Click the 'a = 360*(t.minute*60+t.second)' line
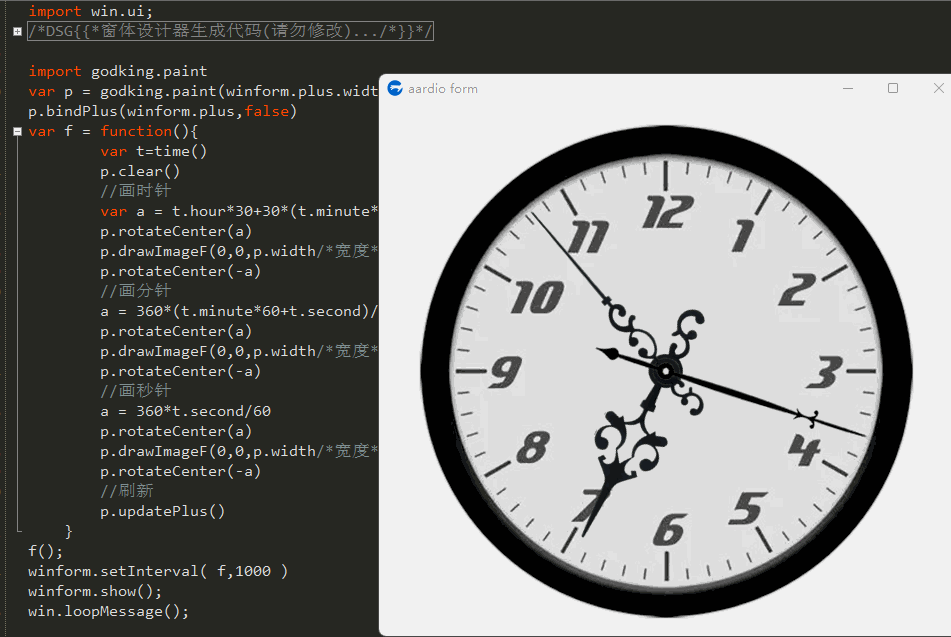The height and width of the screenshot is (637, 951). click(239, 312)
